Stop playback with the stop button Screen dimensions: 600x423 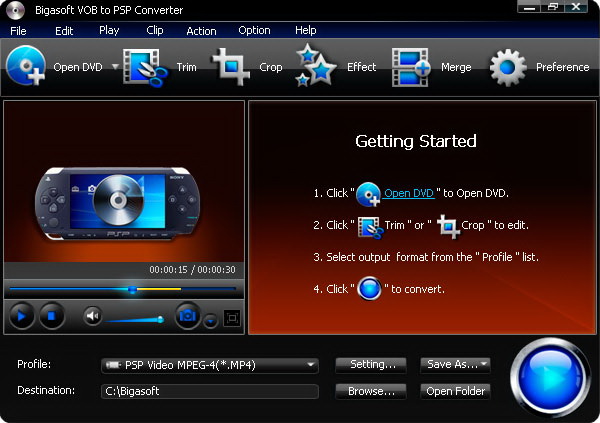(x=52, y=316)
